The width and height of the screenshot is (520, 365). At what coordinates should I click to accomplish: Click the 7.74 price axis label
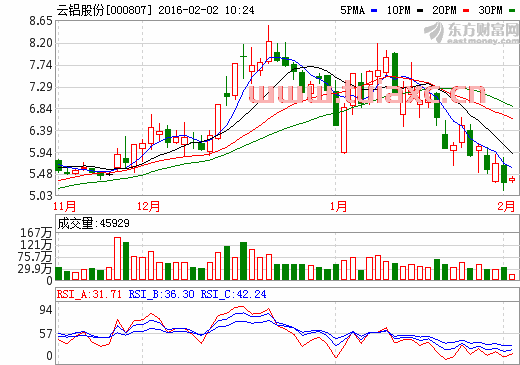pos(41,65)
